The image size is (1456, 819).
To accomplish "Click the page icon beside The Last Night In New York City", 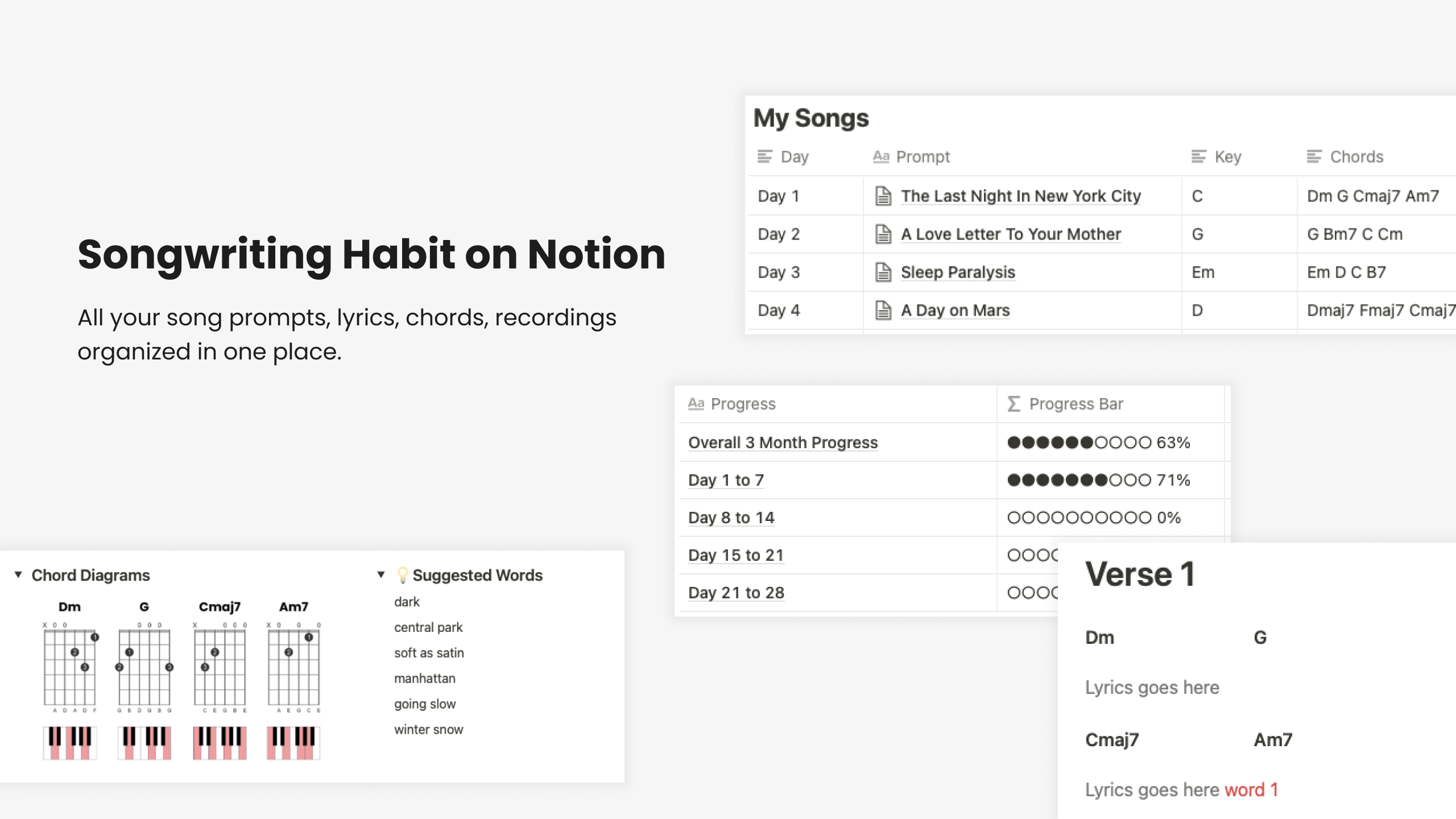I will pyautogui.click(x=883, y=196).
